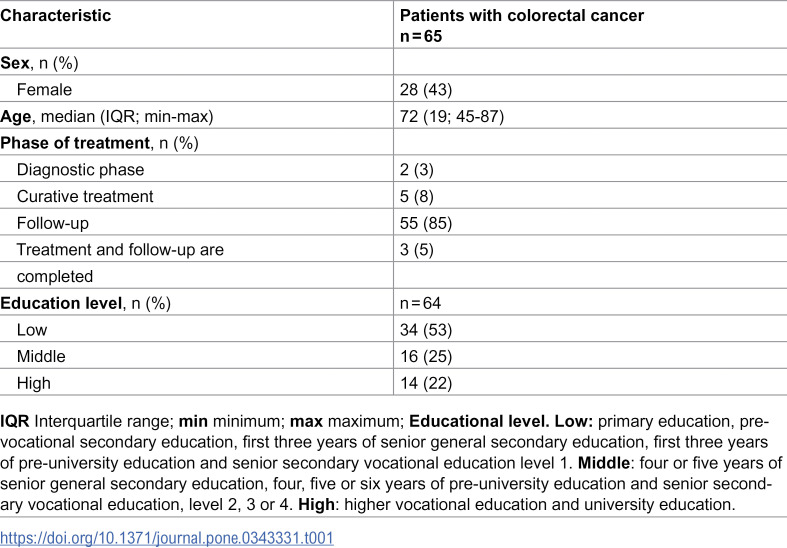787x548 pixels.
Task: Select the 55 (85) Follow-up value
Action: point(426,223)
